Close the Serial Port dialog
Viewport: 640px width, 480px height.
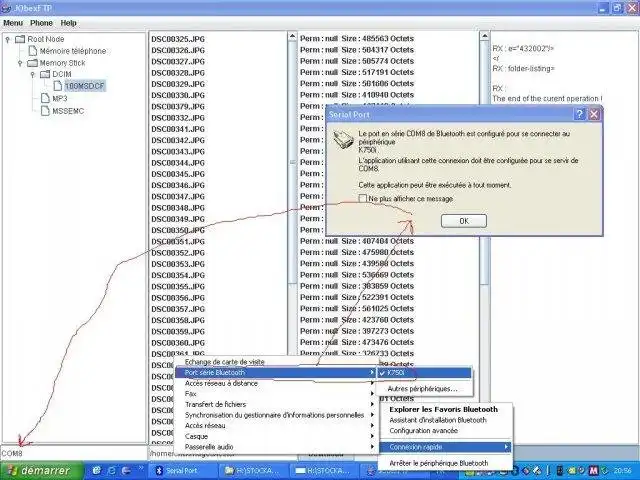point(594,114)
